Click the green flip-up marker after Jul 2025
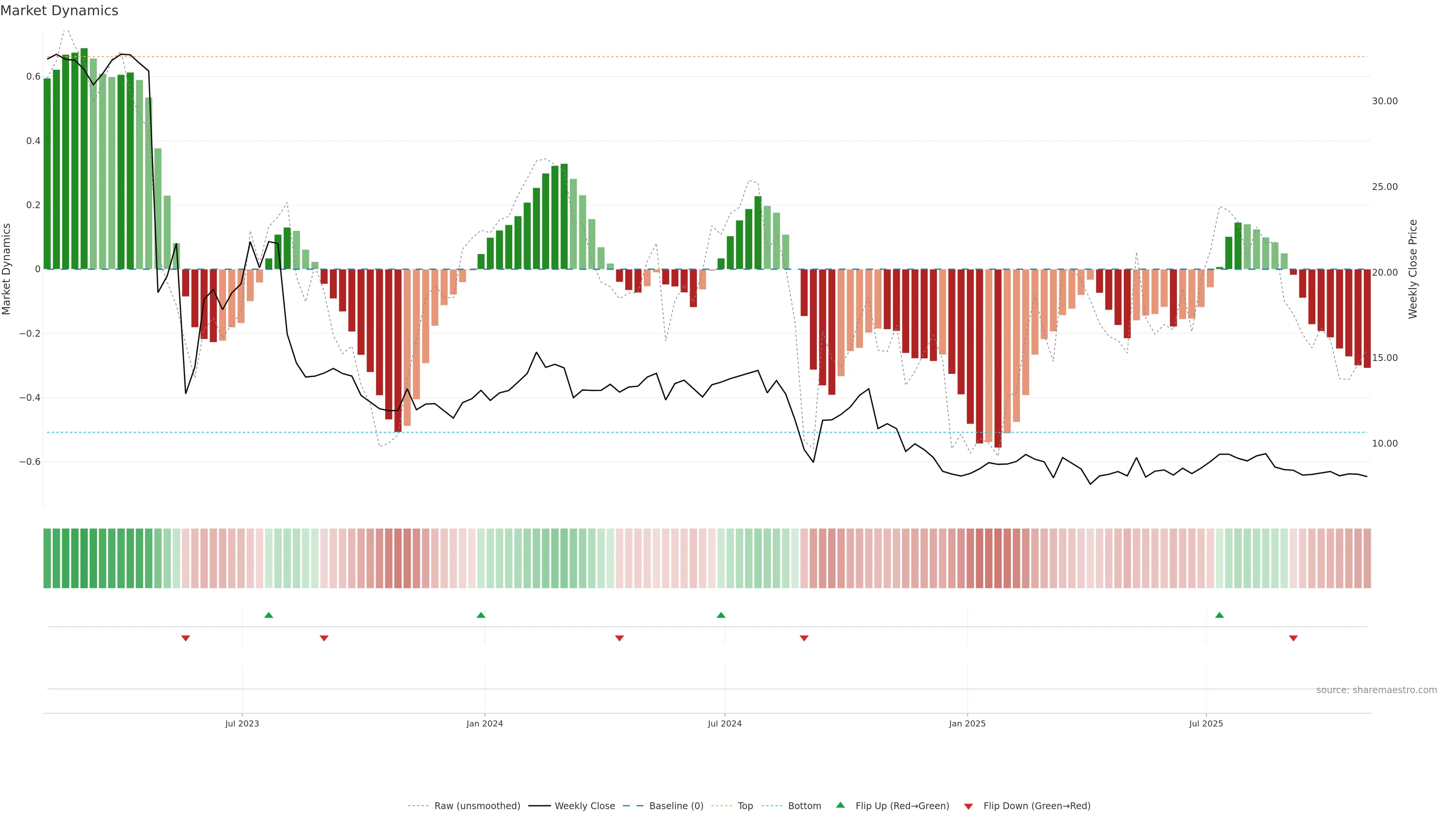Viewport: 1456px width, 819px height. pyautogui.click(x=1219, y=615)
